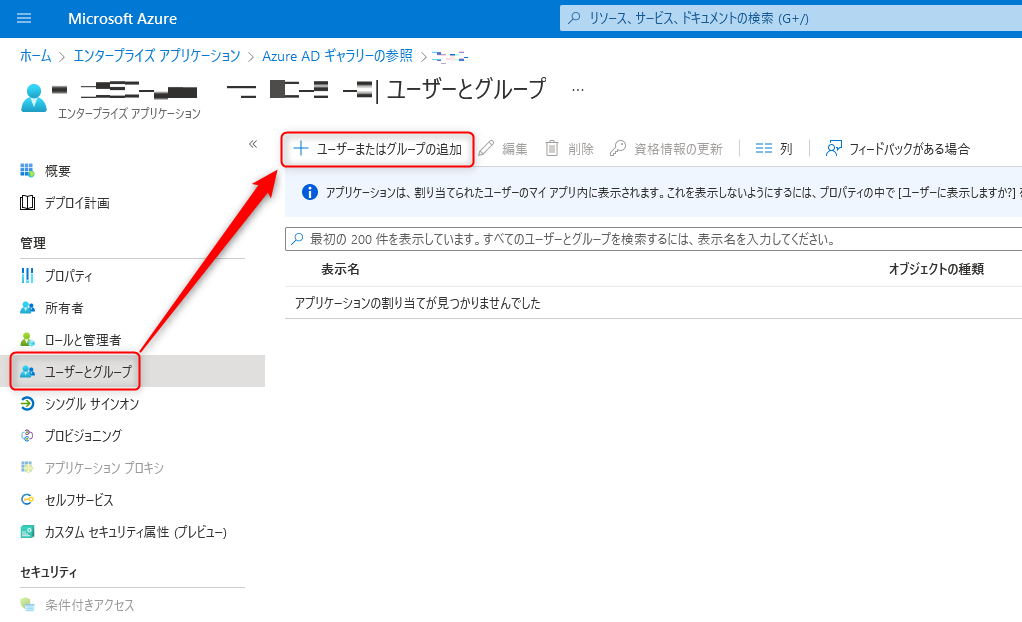
Task: Open the Azure portal hamburger menu
Action: click(25, 18)
